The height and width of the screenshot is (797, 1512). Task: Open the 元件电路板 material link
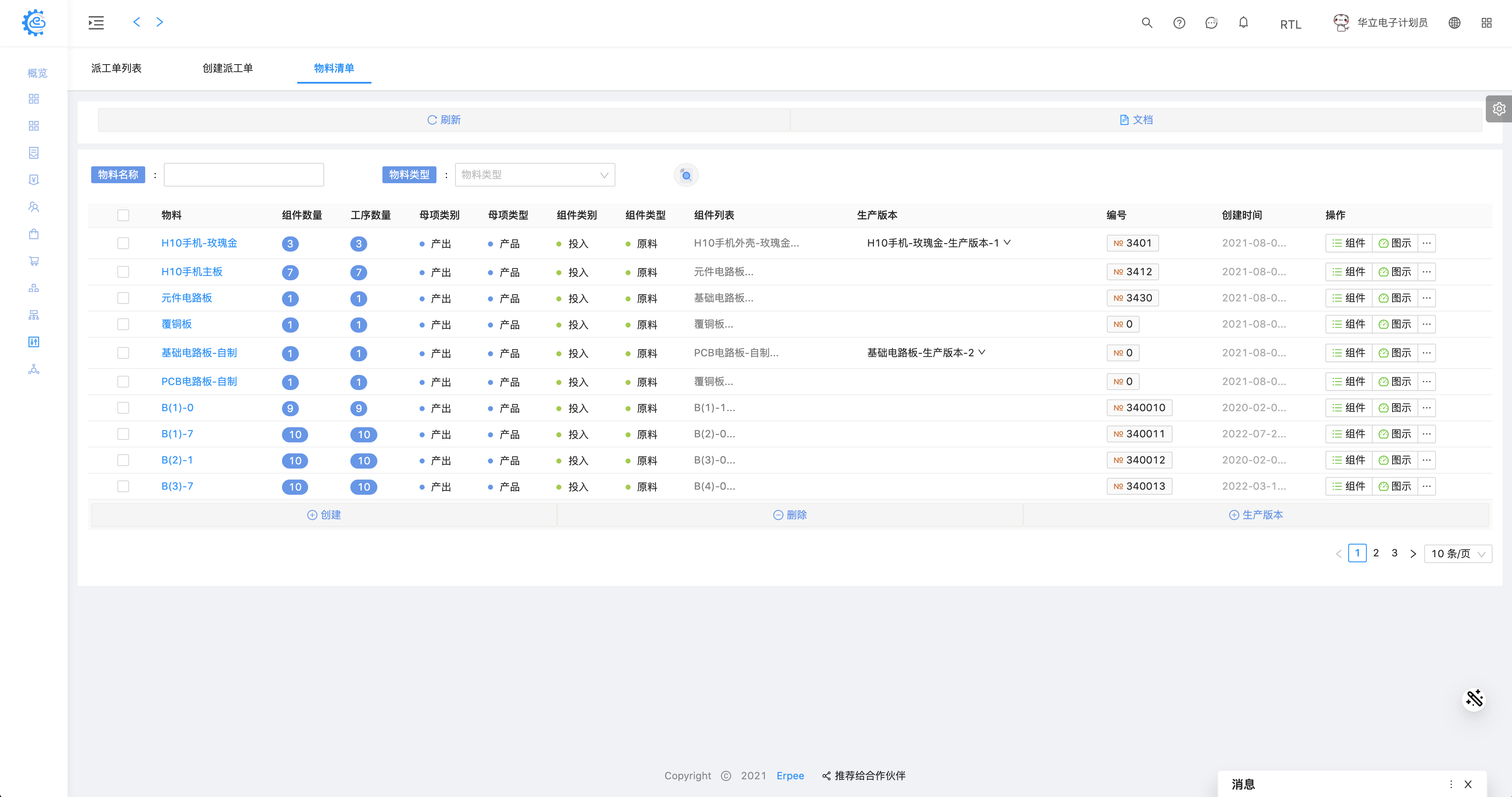point(187,298)
